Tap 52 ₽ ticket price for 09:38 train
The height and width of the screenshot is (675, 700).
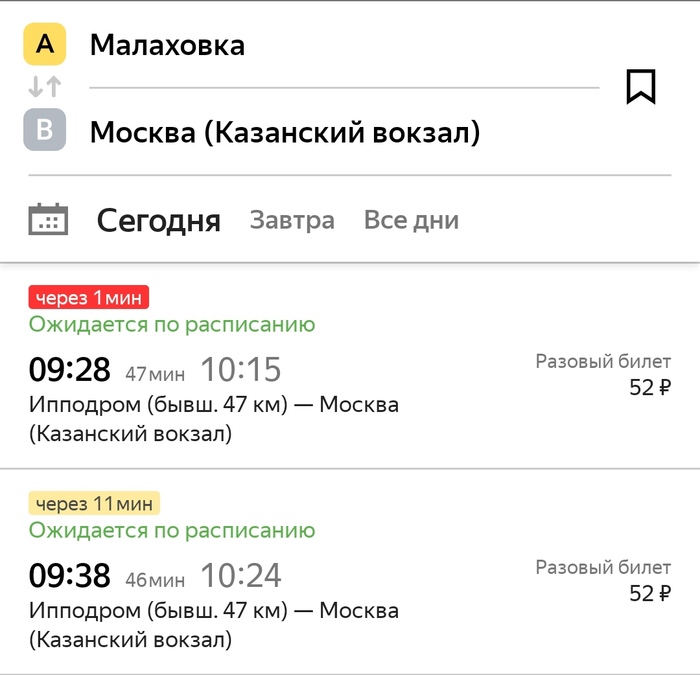tap(650, 594)
